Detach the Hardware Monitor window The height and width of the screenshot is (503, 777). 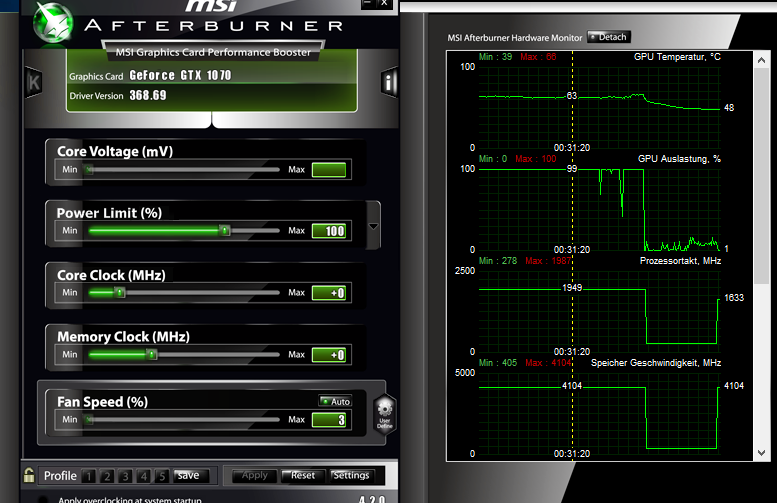pos(609,37)
